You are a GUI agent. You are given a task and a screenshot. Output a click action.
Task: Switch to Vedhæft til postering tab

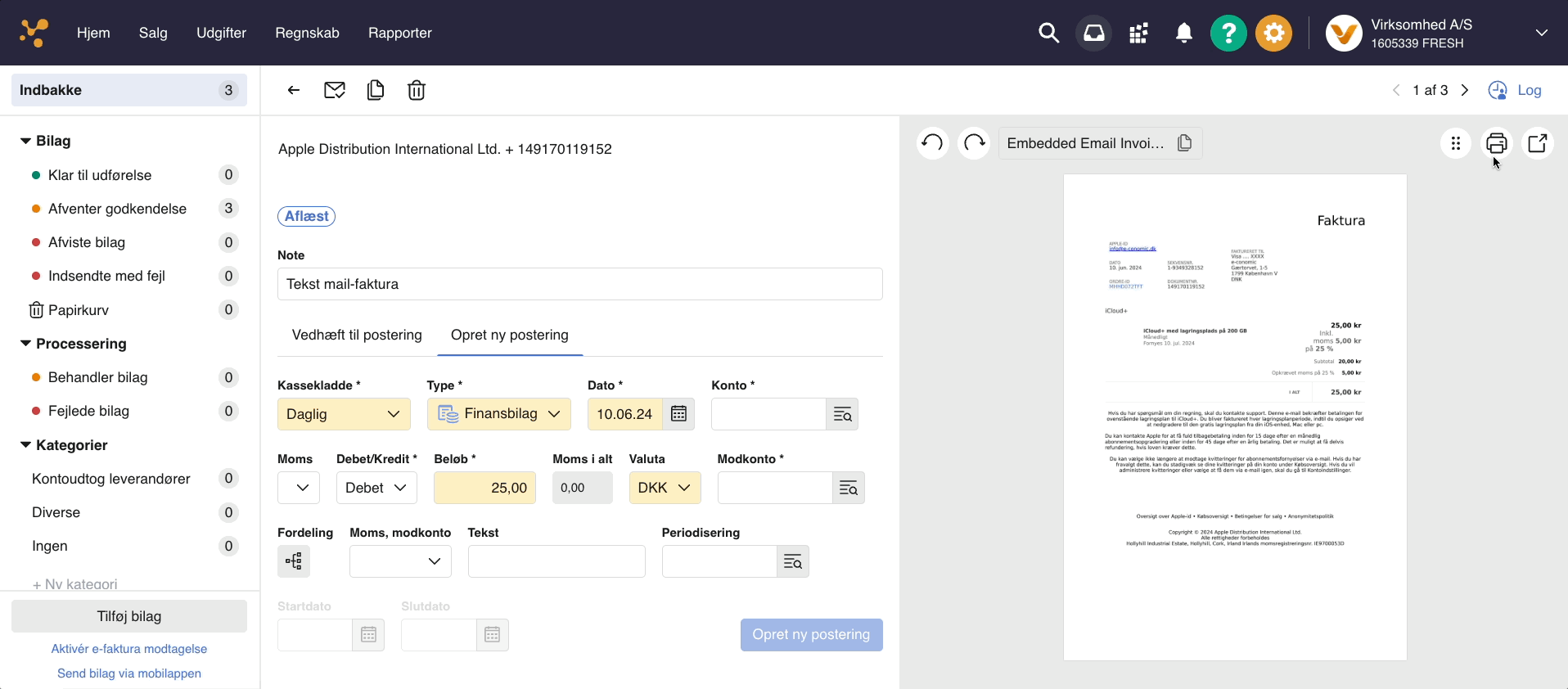tap(357, 335)
